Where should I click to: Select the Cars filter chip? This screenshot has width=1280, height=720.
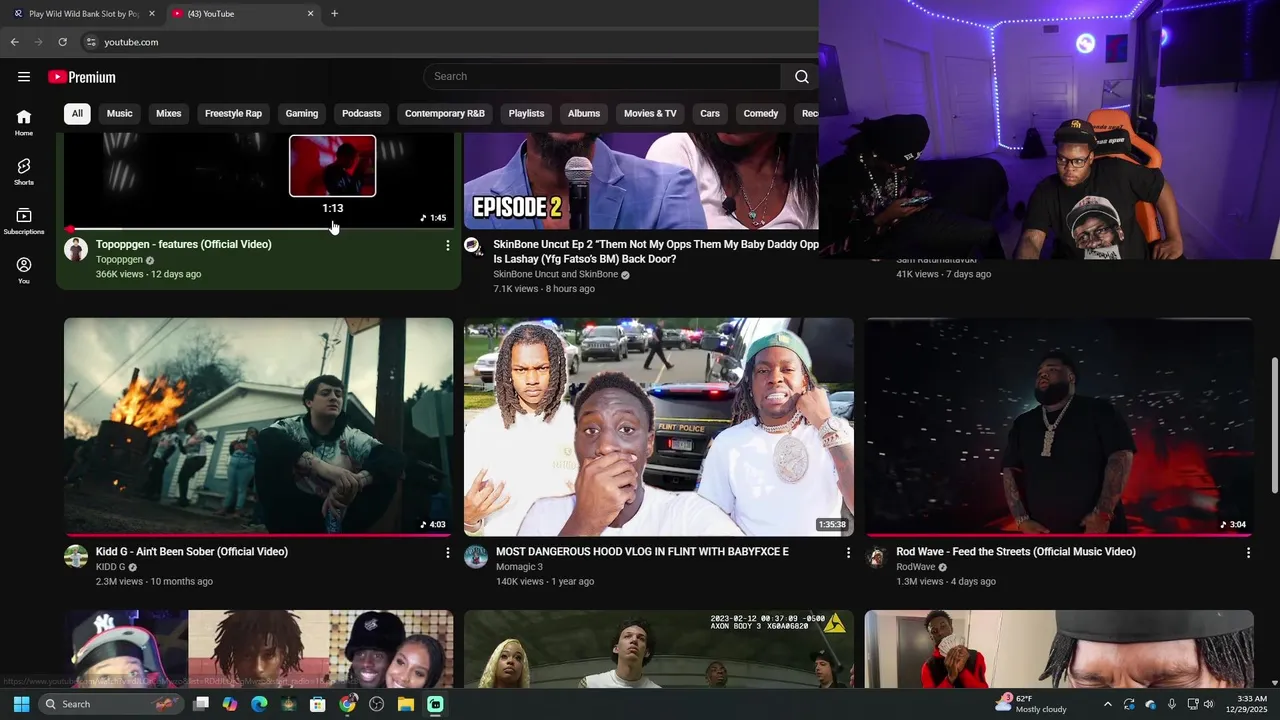[x=710, y=113]
